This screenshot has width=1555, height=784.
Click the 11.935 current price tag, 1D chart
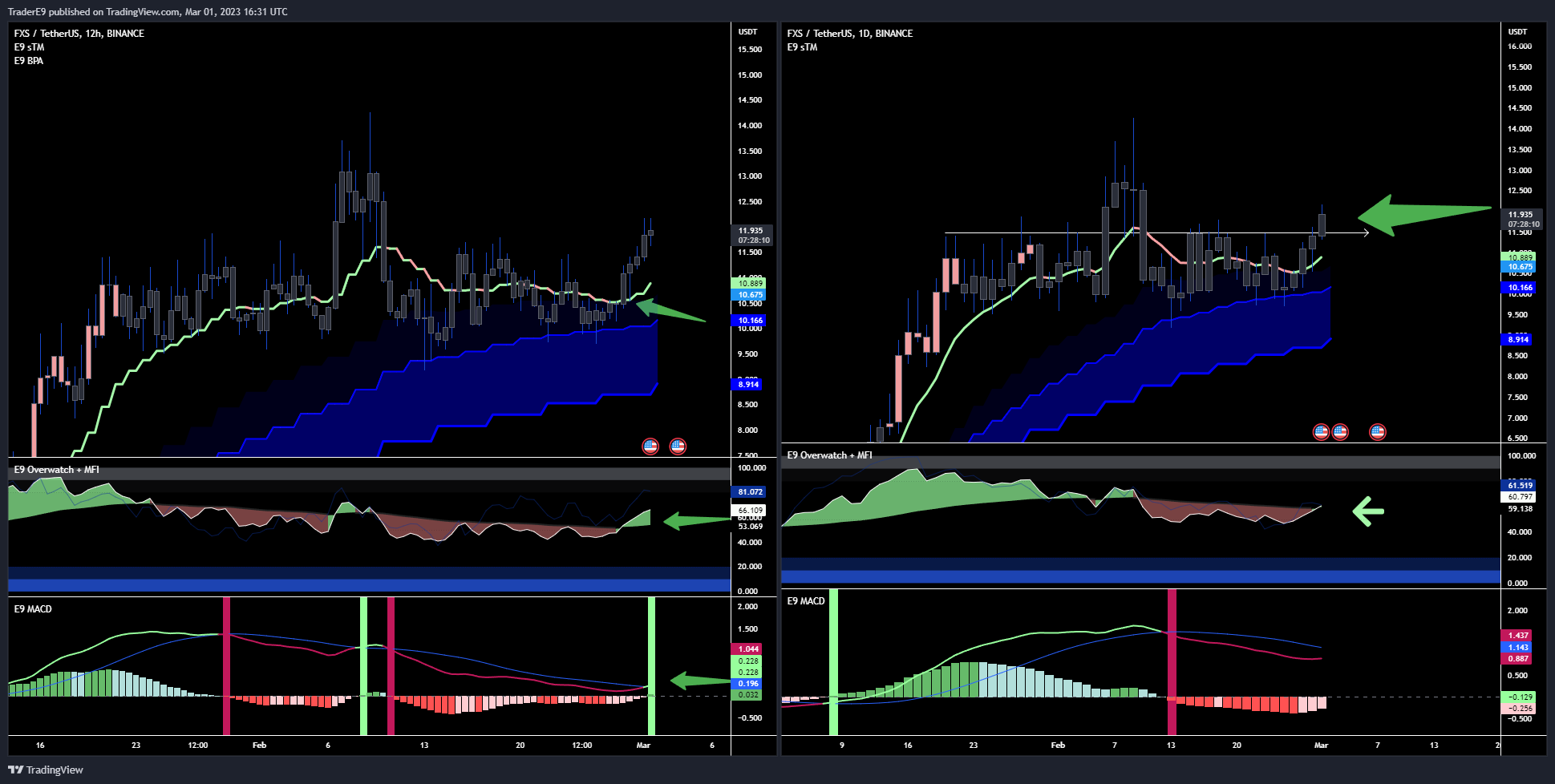tap(1521, 219)
